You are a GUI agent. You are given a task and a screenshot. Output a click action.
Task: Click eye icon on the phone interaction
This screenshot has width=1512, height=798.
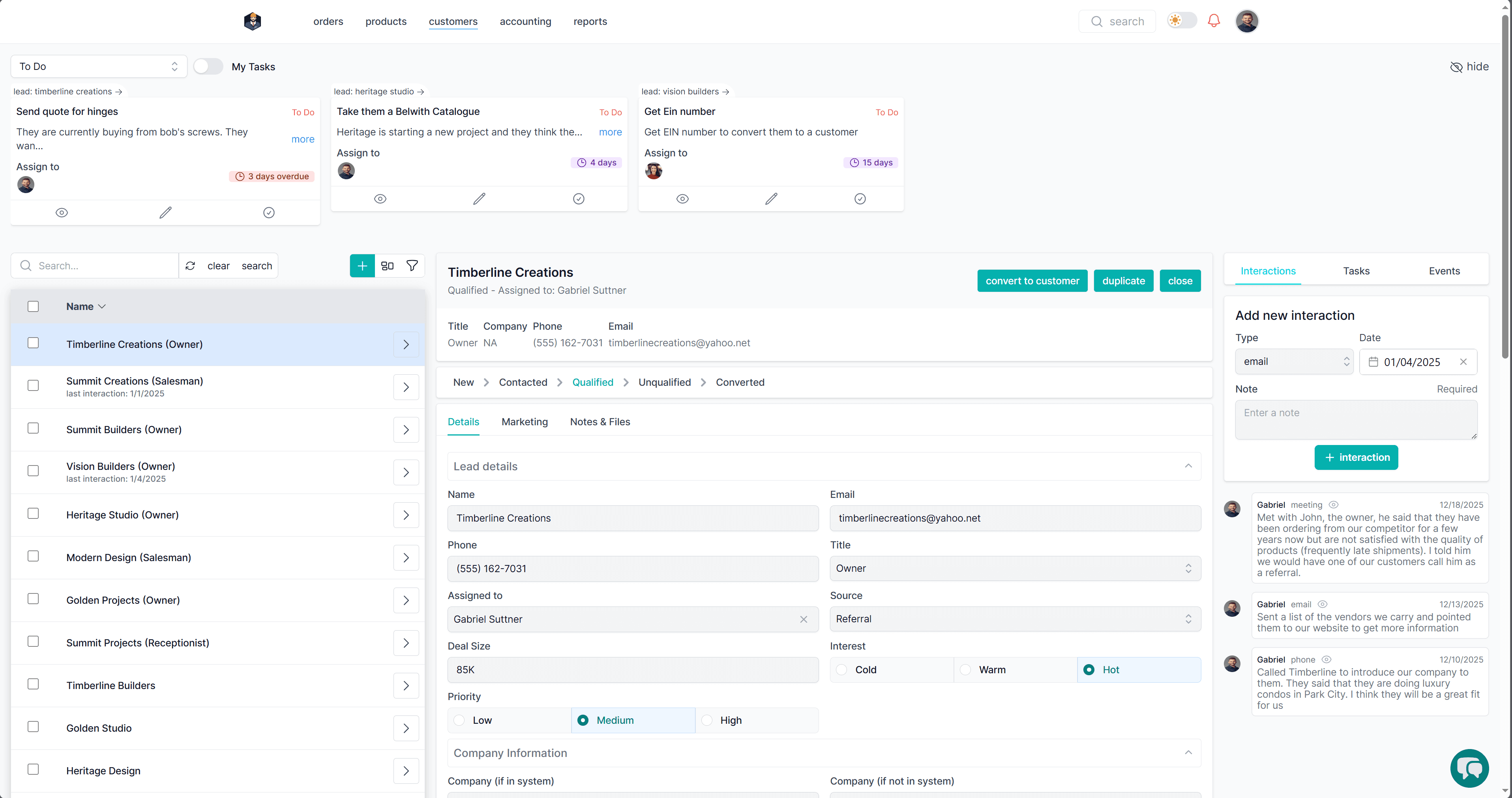point(1327,659)
